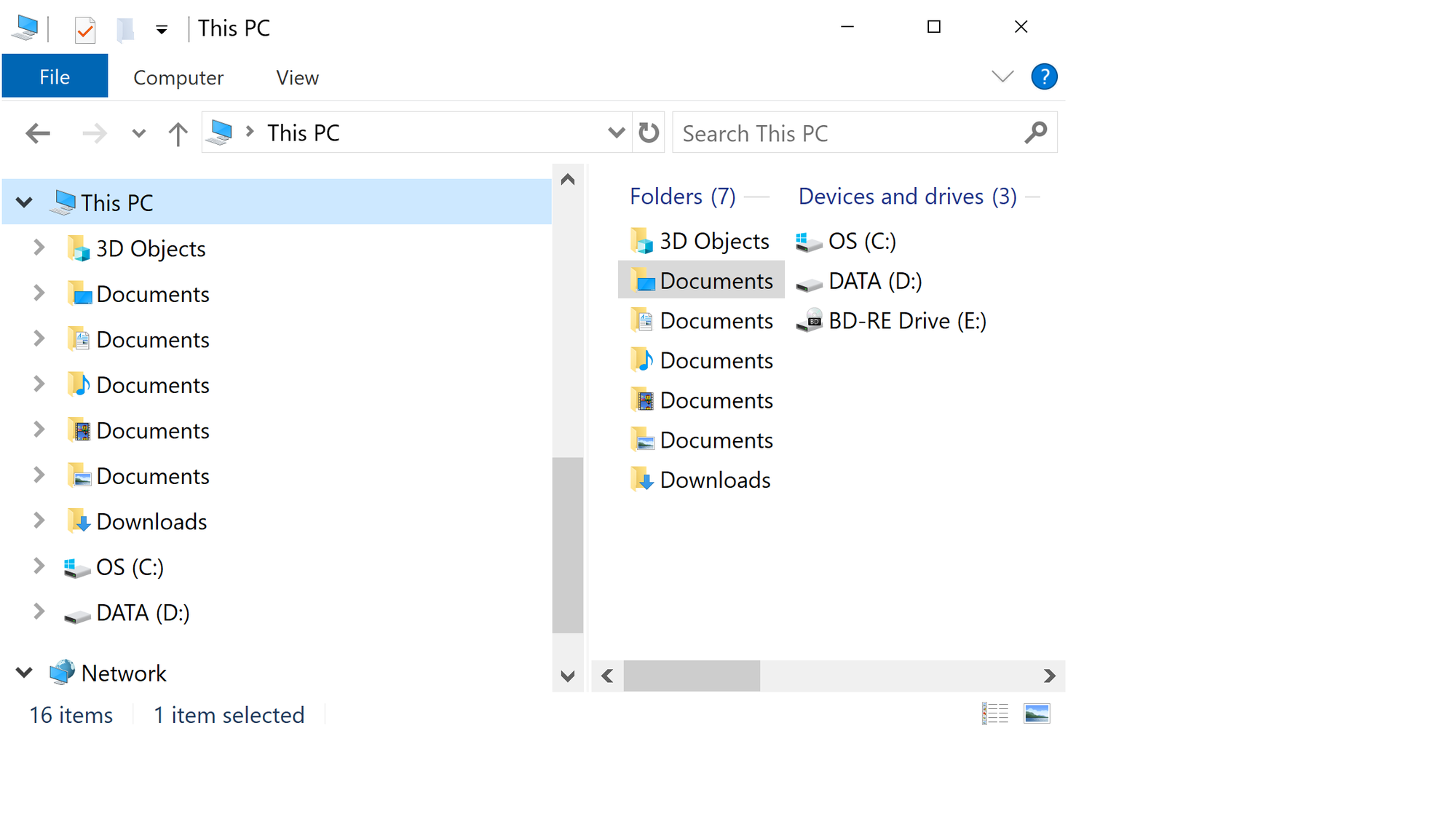This screenshot has height=819, width=1456.
Task: Switch to the Computer ribbon tab
Action: pos(178,77)
